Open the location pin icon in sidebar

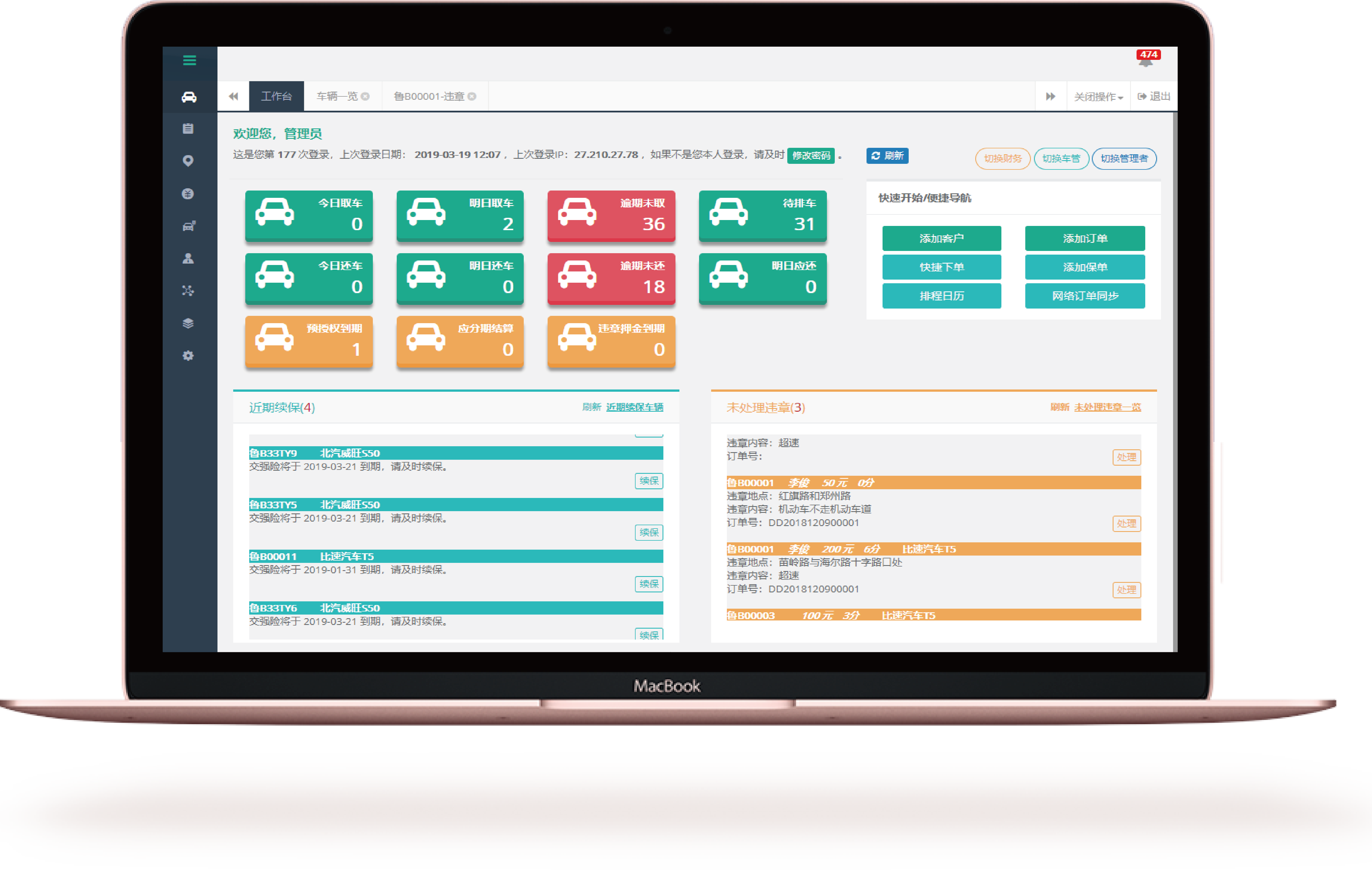coord(188,161)
